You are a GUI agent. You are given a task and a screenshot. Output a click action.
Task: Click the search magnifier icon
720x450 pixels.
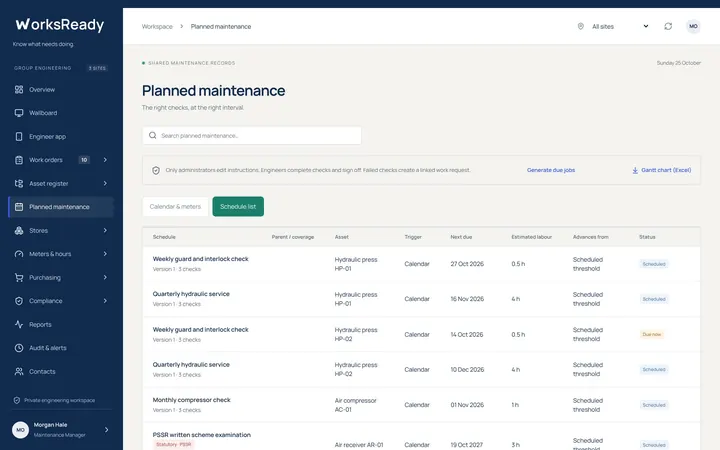(x=152, y=135)
